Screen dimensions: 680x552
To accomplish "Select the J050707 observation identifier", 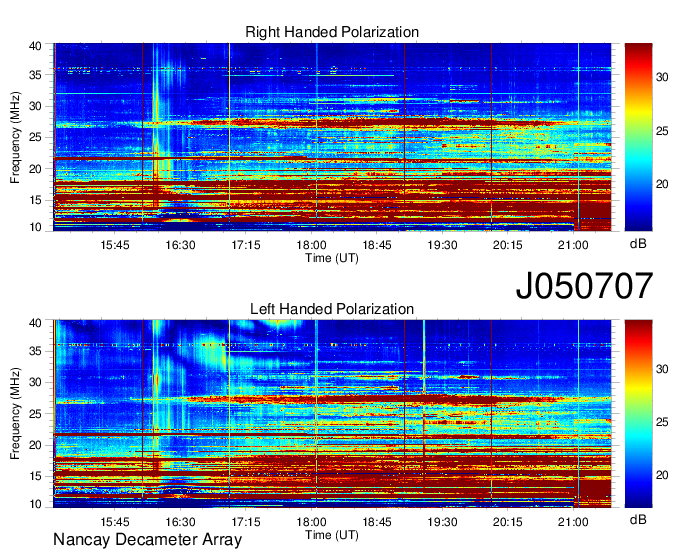I will [584, 286].
